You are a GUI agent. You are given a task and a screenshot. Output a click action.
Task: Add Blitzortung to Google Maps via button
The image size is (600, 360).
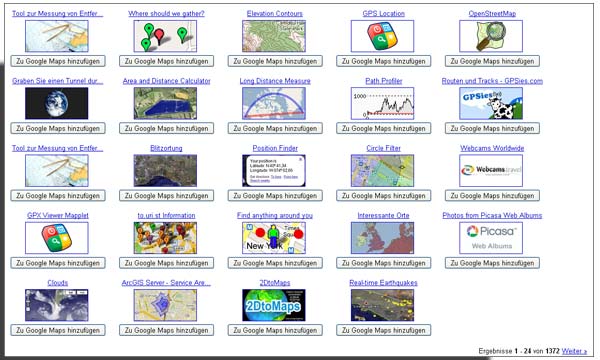[166, 195]
